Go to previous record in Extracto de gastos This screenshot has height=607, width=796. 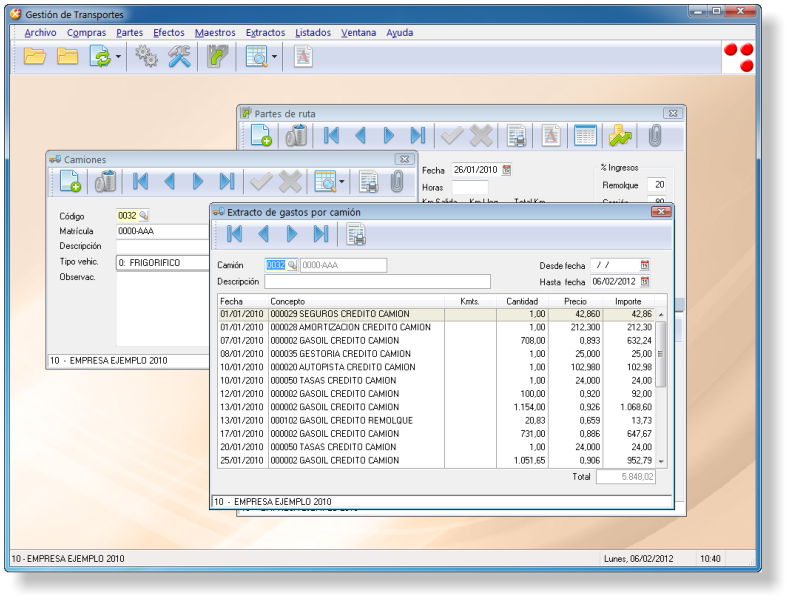click(263, 234)
